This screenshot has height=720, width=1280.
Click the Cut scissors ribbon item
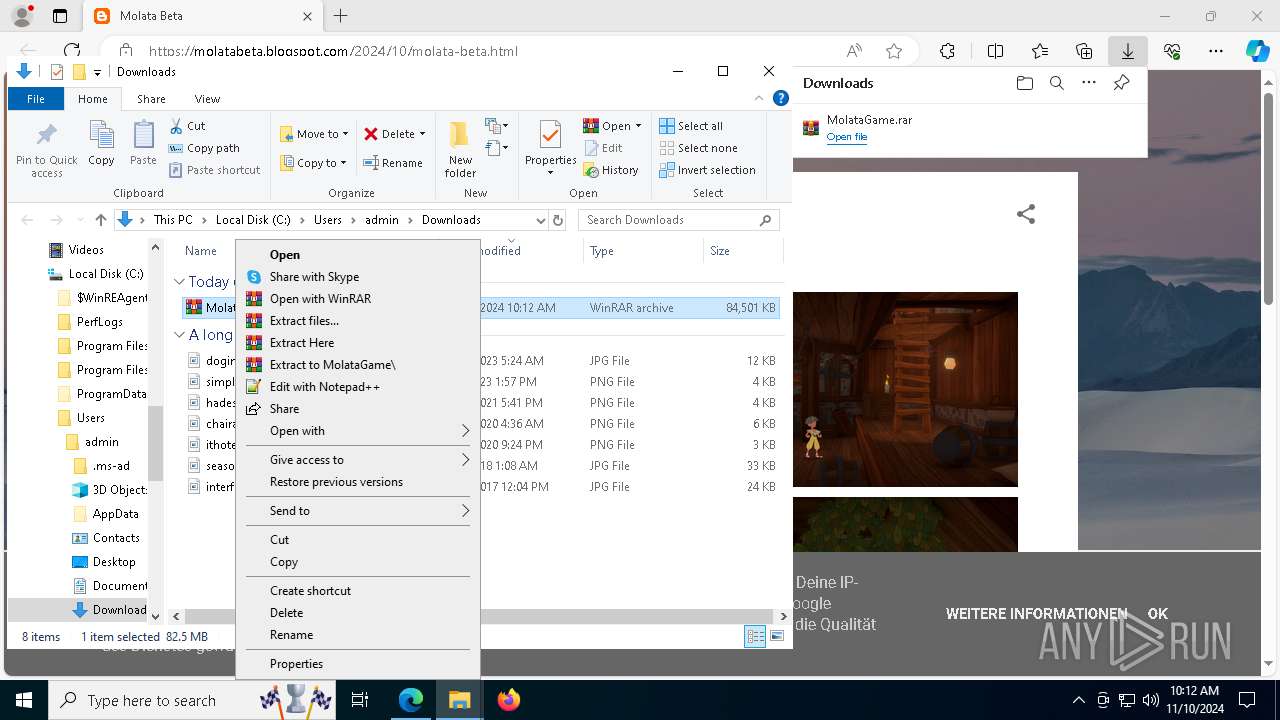(x=187, y=126)
